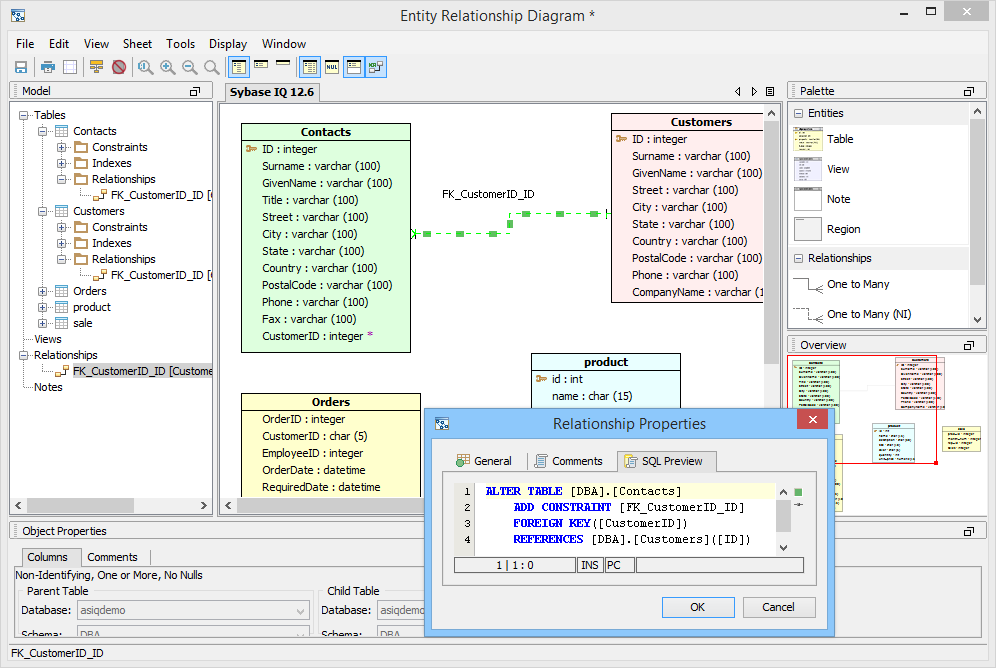Open the Tools menu
Viewport: 996px width, 668px height.
(180, 44)
